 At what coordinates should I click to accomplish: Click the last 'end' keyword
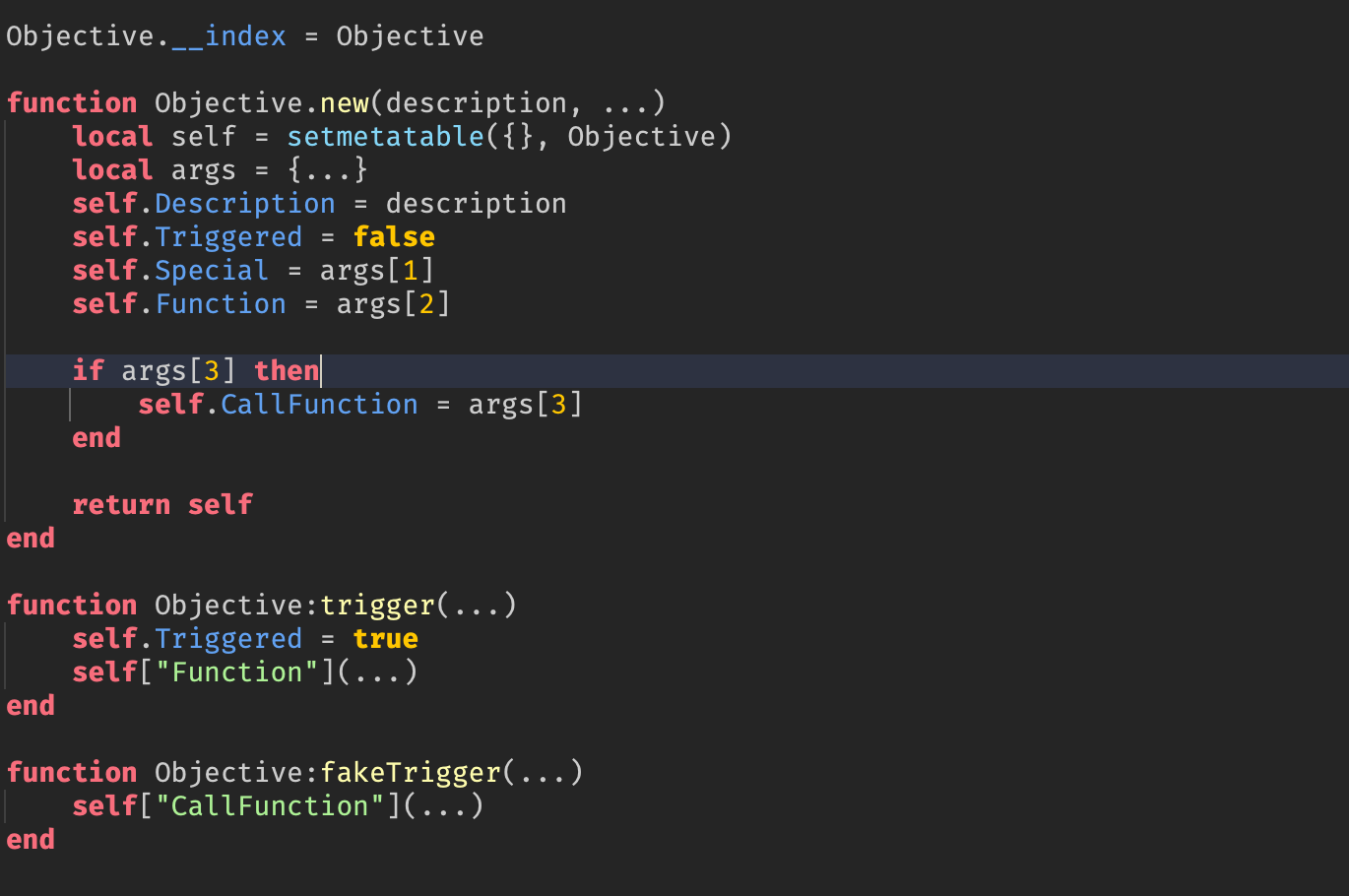31,840
